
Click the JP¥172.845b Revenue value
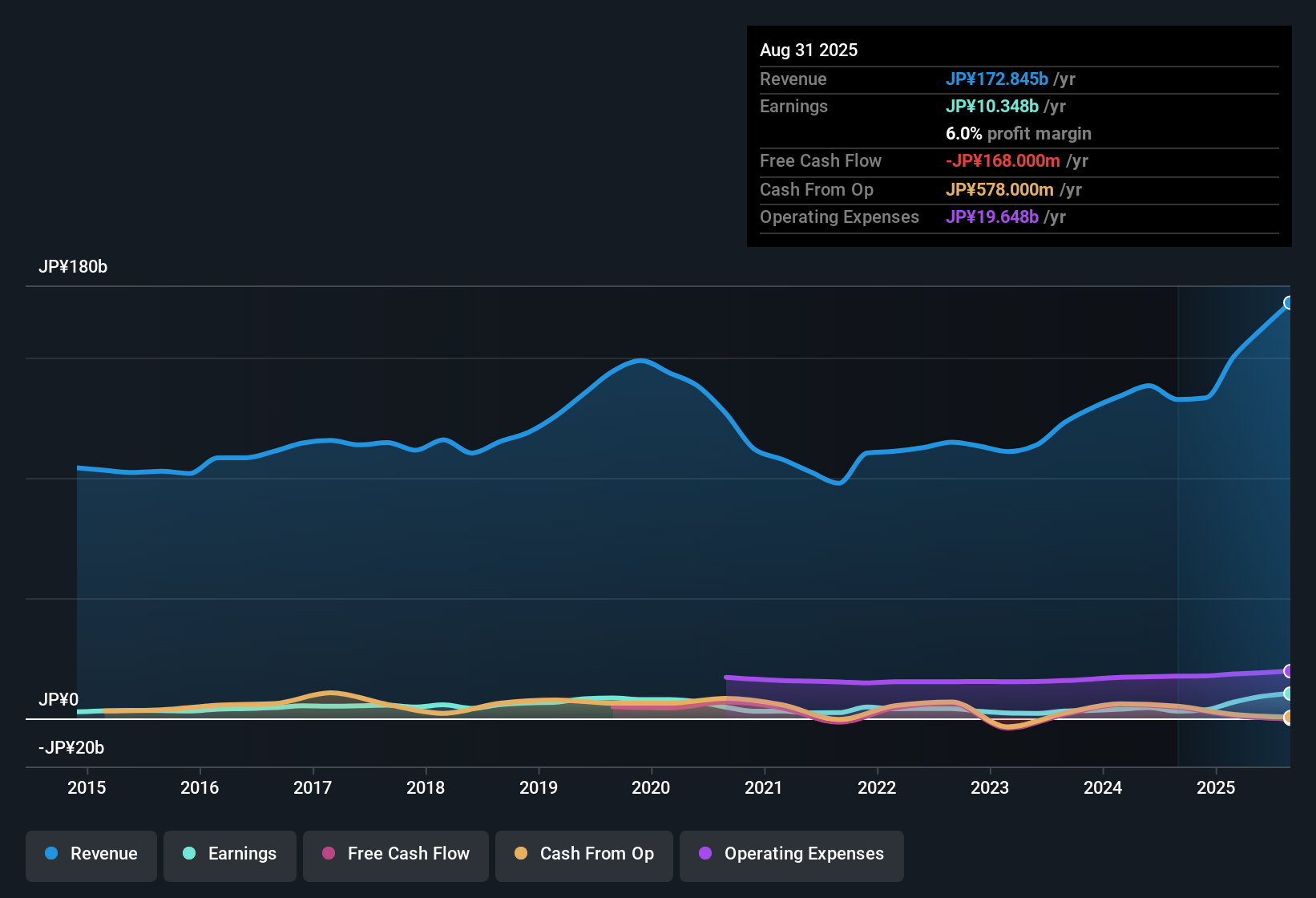[x=998, y=79]
